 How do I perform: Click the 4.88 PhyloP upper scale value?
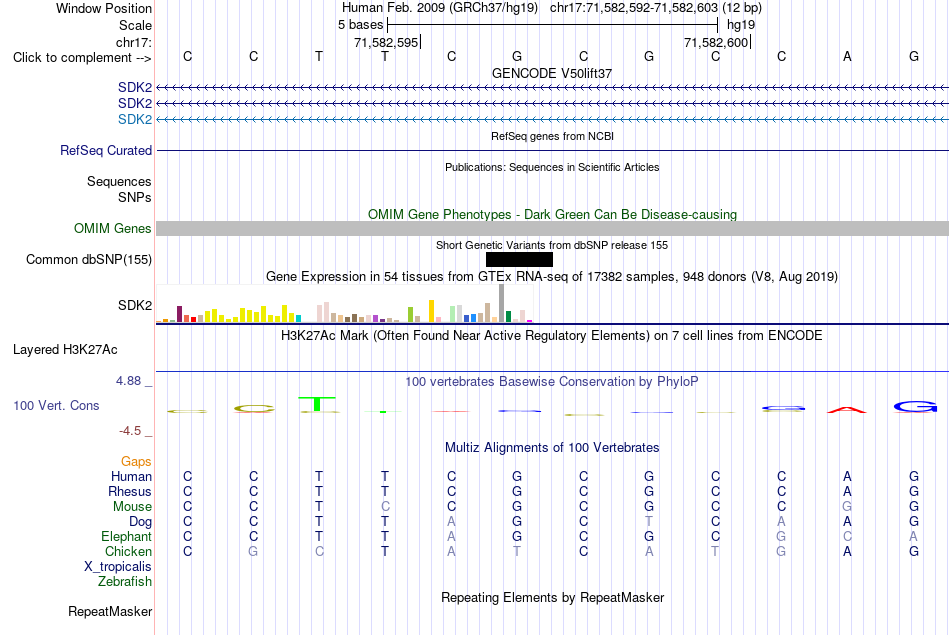pos(128,381)
